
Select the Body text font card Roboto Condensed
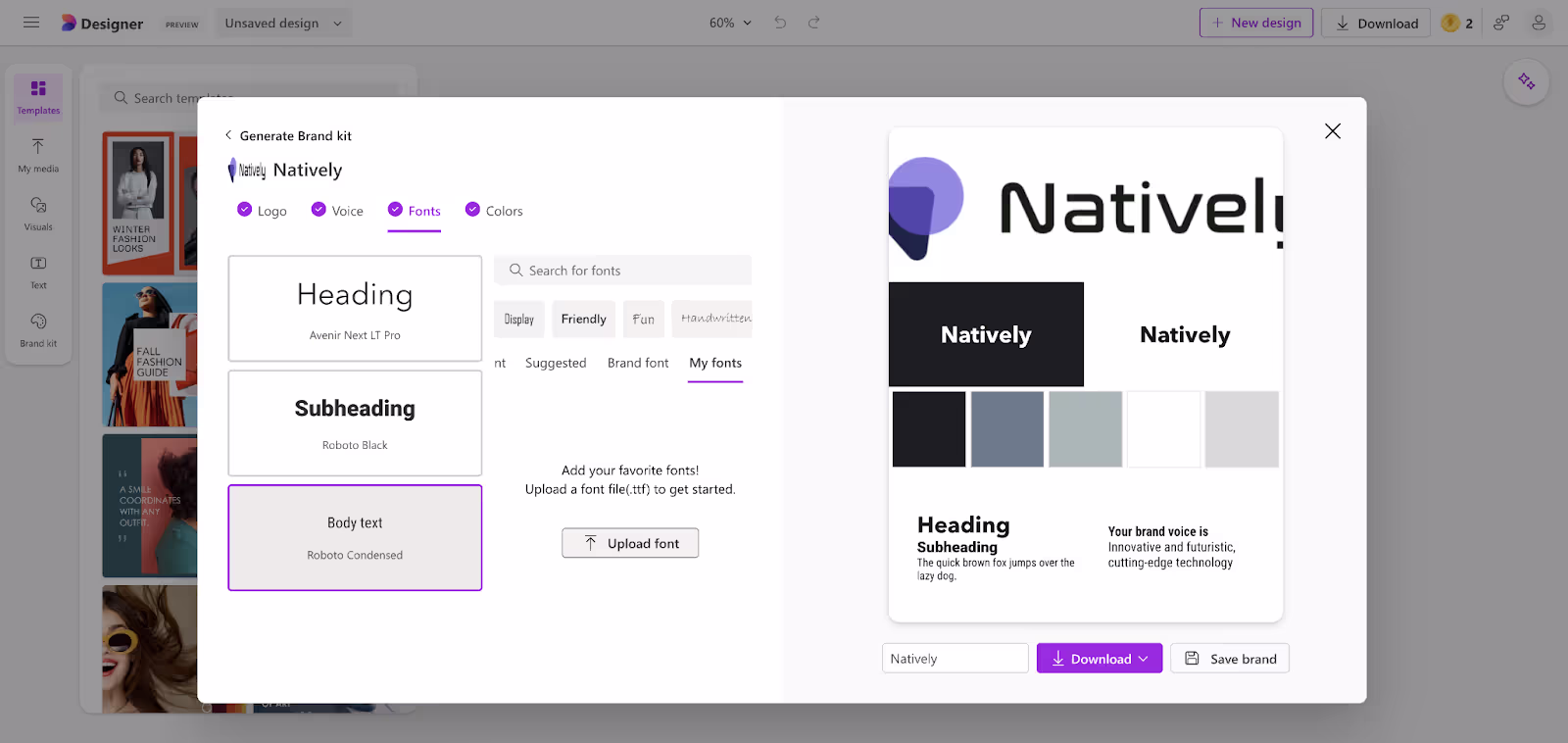[x=355, y=537]
